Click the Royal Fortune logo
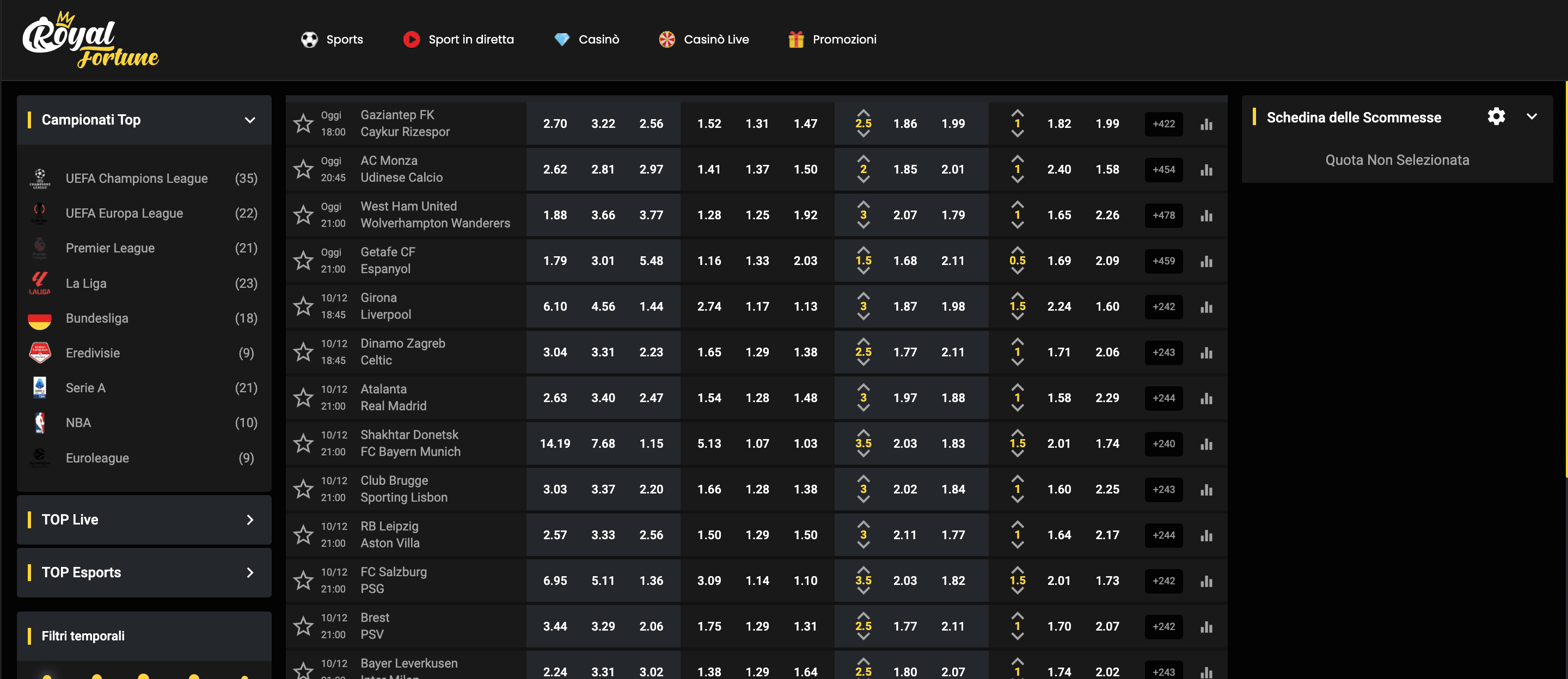 tap(90, 40)
